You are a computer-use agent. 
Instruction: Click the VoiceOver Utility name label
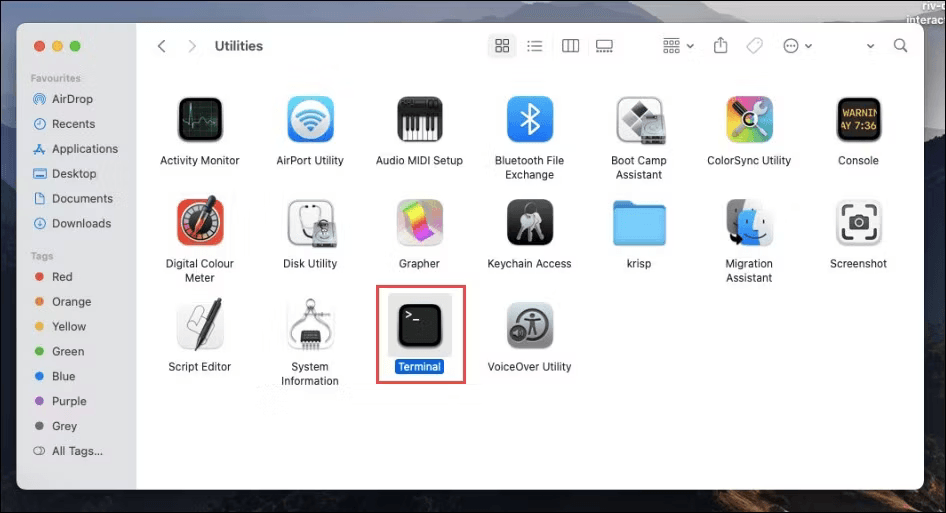[x=529, y=366]
